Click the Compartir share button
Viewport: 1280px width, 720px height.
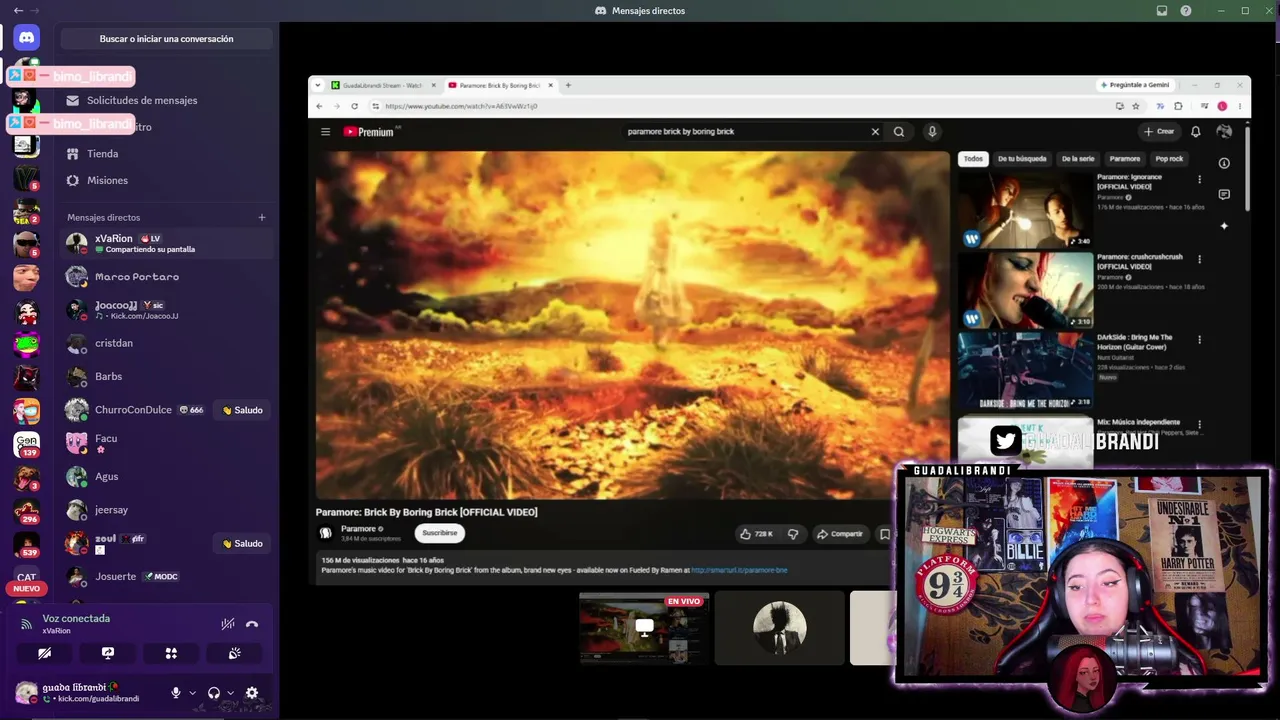pos(840,534)
